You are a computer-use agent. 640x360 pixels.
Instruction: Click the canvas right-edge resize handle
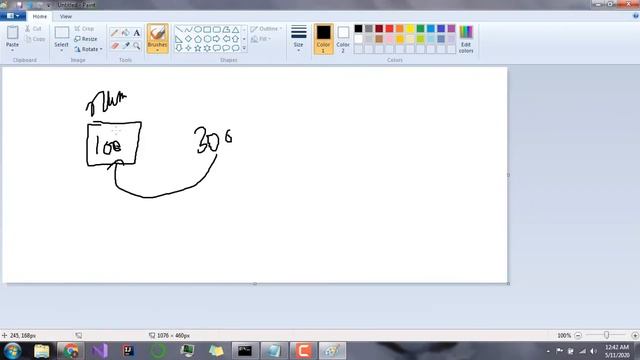[508, 175]
